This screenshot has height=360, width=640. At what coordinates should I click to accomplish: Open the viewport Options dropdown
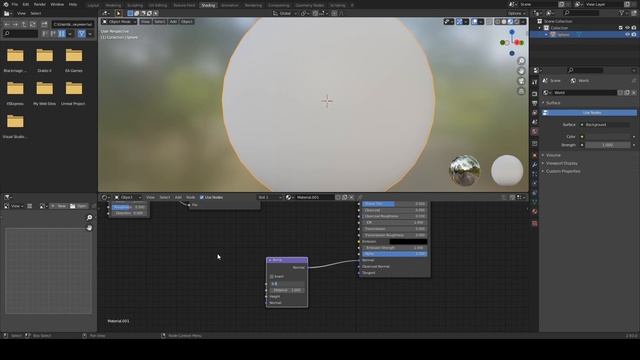pyautogui.click(x=516, y=13)
